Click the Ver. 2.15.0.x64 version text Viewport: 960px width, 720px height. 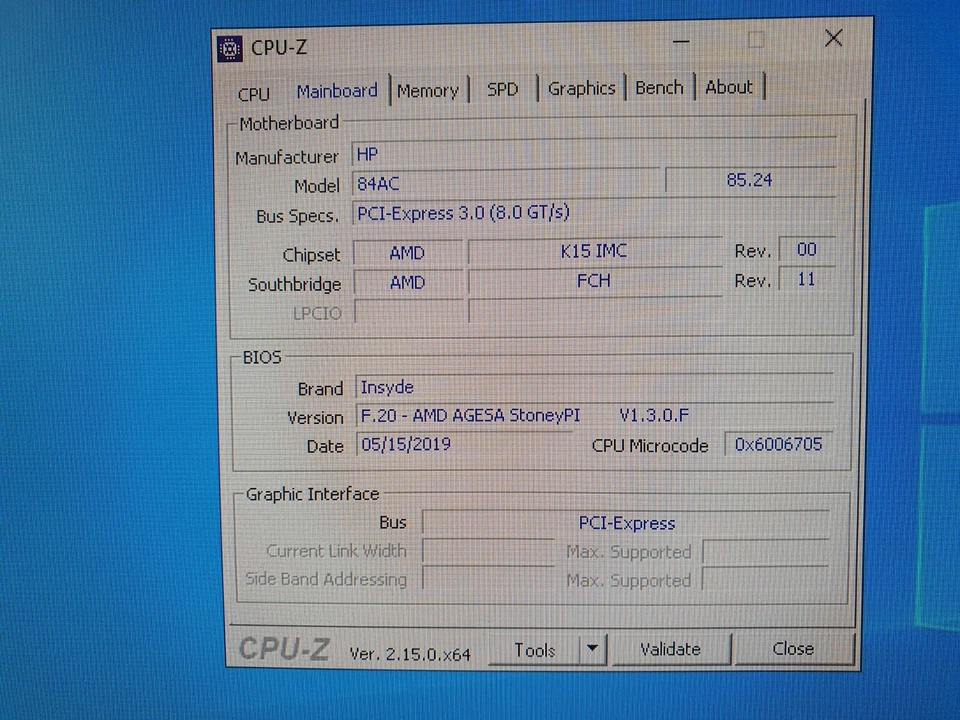[410, 654]
